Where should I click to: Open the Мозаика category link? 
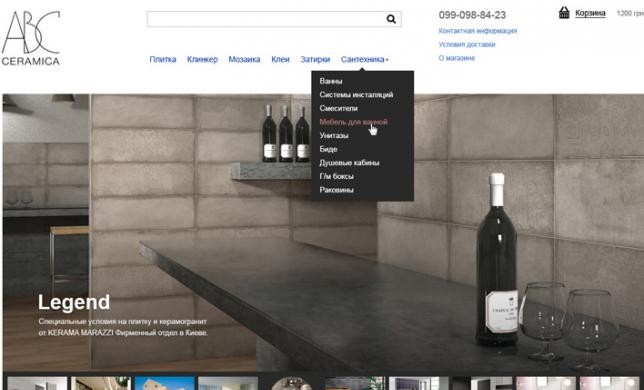click(x=244, y=60)
